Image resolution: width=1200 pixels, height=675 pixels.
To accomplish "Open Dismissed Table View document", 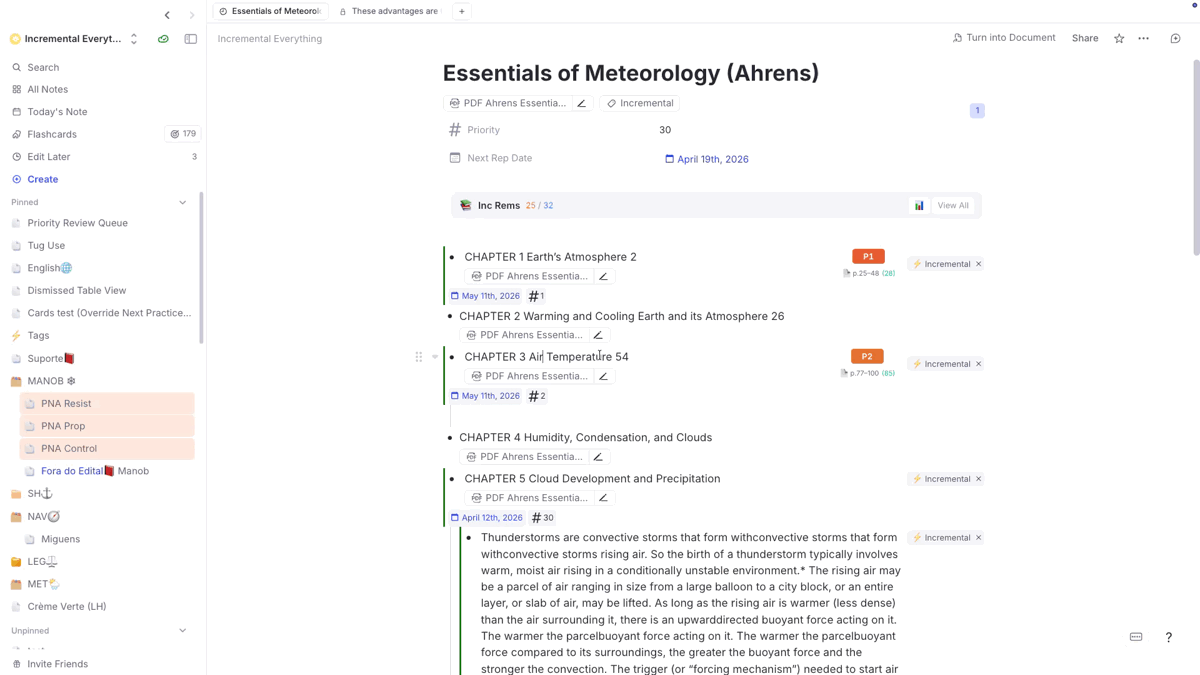I will 77,290.
